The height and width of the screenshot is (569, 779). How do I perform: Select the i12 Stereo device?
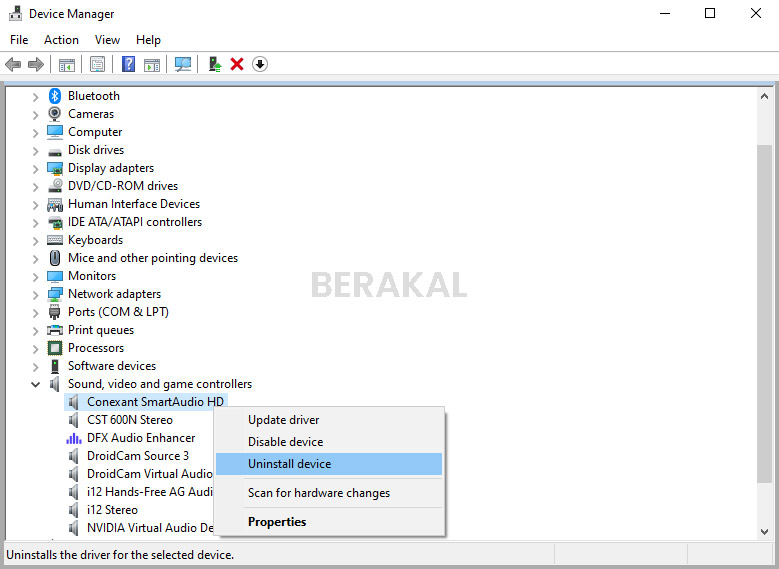point(112,510)
